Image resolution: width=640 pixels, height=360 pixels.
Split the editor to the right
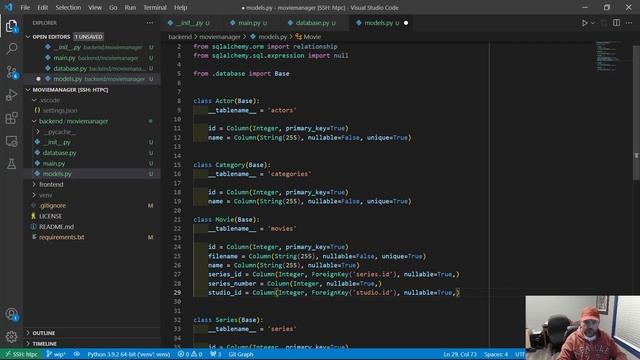616,23
